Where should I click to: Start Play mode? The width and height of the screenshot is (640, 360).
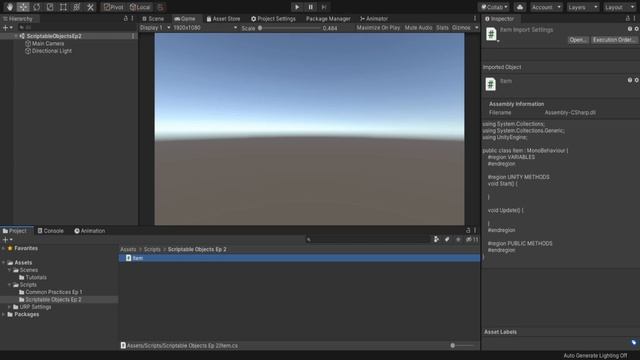coord(297,7)
